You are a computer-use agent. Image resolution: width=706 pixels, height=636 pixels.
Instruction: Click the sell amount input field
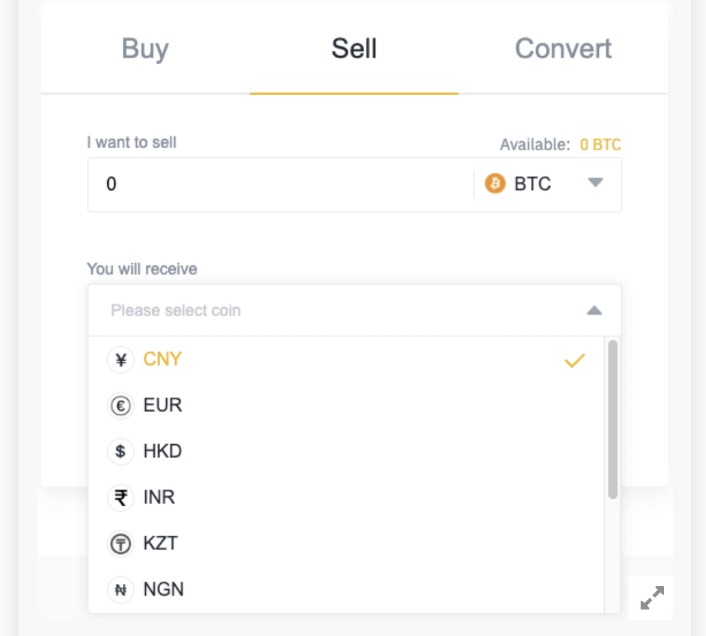click(280, 184)
